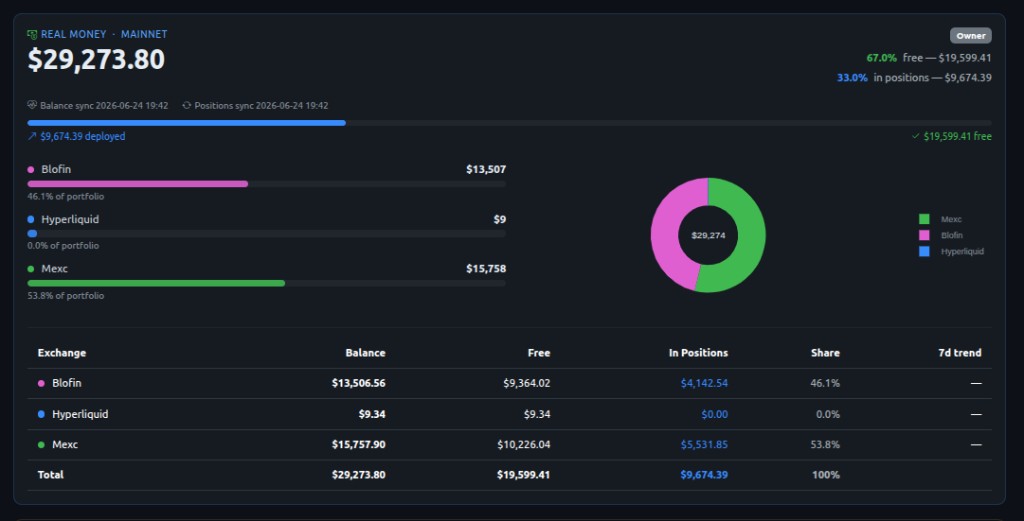Open Blofin in-positions value $4,142.54
Image resolution: width=1024 pixels, height=521 pixels.
[704, 383]
